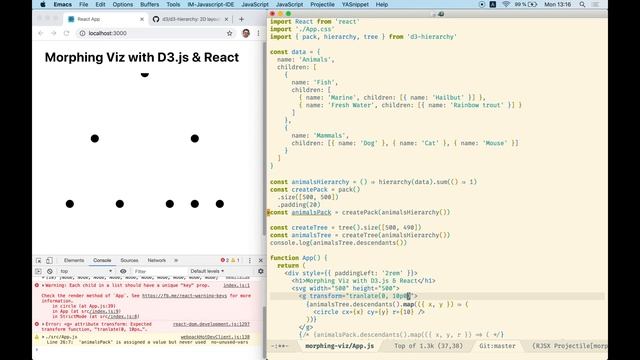Open the Chrome profile avatar
This screenshot has width=640, height=360.
click(x=246, y=33)
